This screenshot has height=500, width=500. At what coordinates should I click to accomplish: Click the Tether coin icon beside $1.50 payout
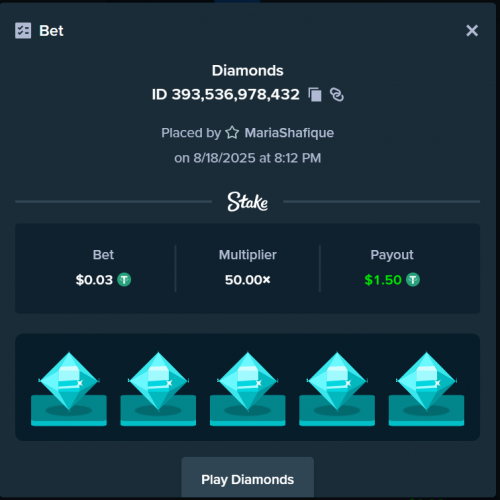(x=413, y=280)
